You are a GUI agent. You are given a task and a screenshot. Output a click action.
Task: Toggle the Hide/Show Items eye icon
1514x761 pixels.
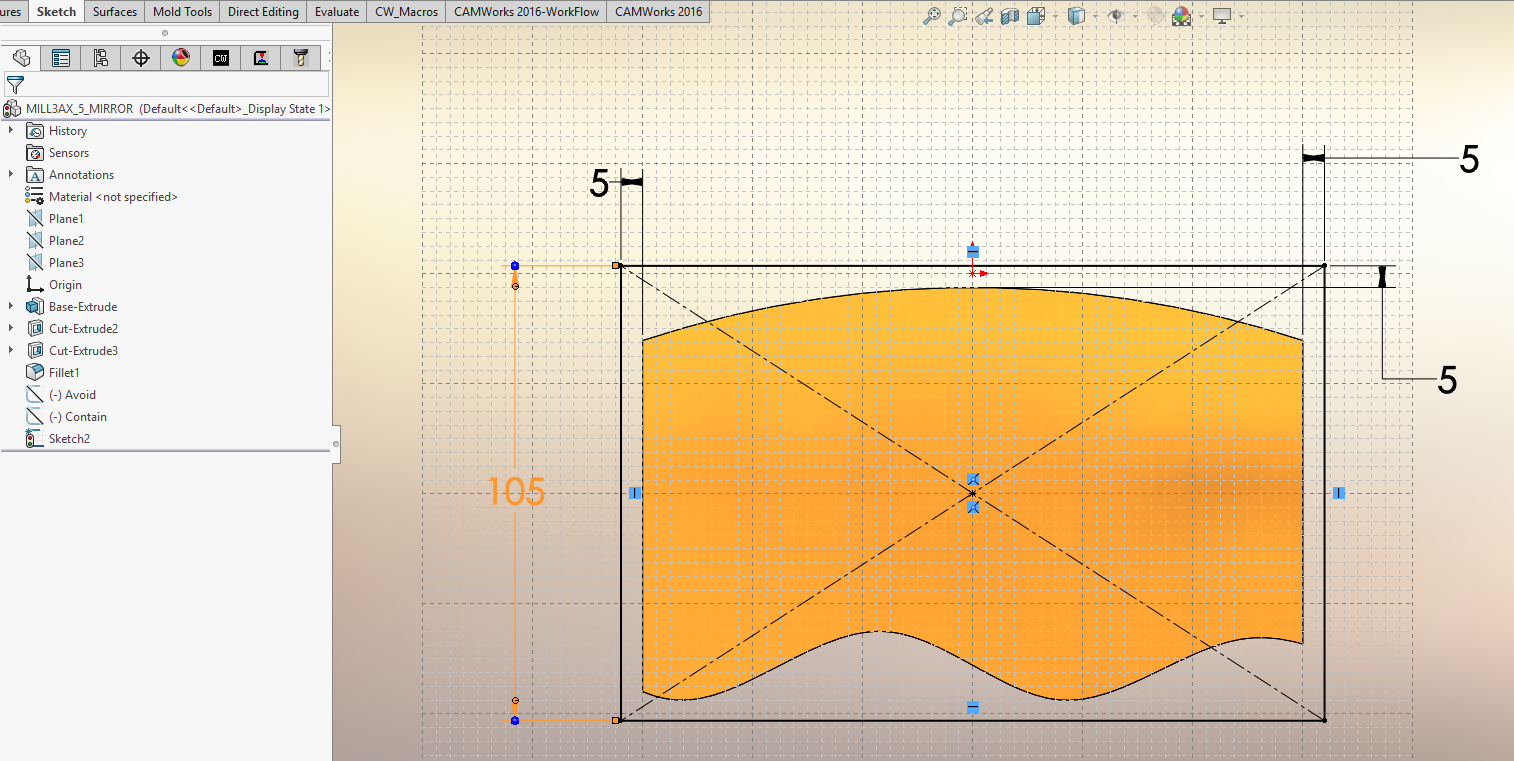pos(1115,16)
